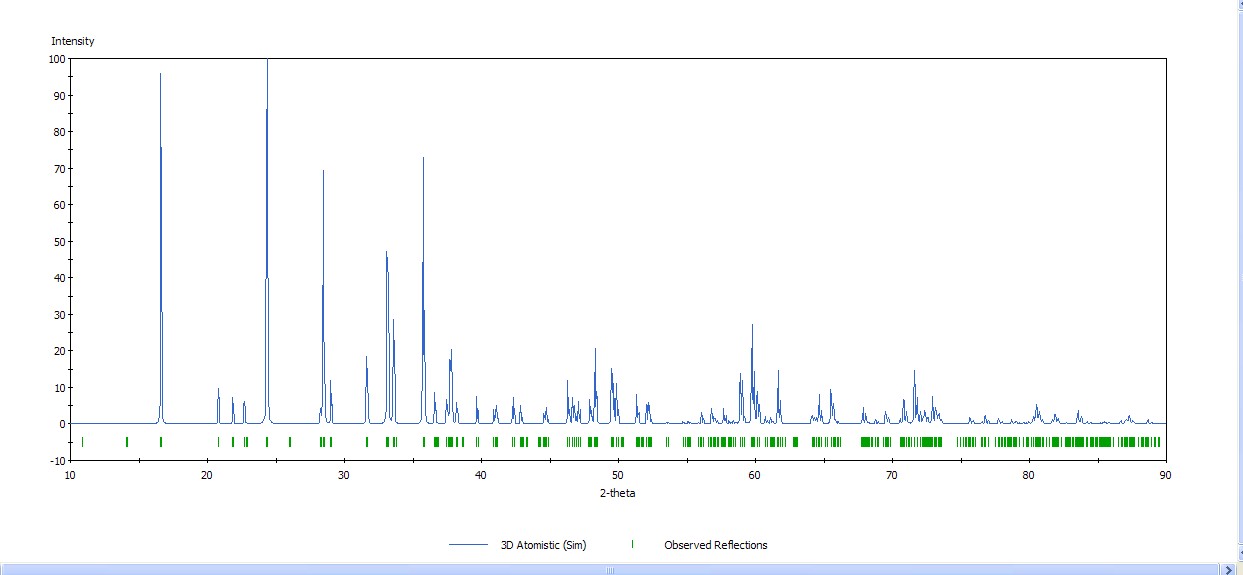
Task: Click the peak near 48 degrees 2-theta
Action: pyautogui.click(x=595, y=351)
